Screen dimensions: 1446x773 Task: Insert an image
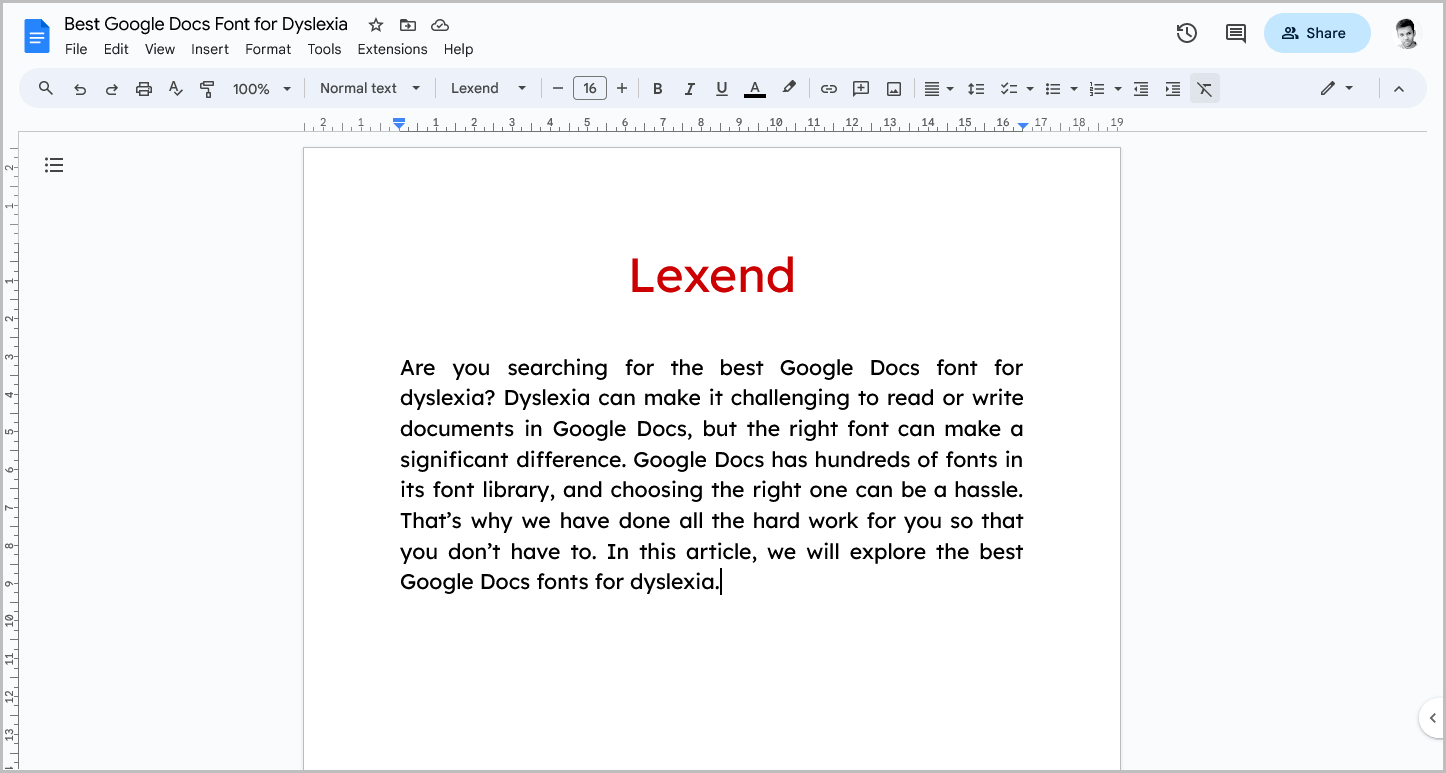point(894,89)
